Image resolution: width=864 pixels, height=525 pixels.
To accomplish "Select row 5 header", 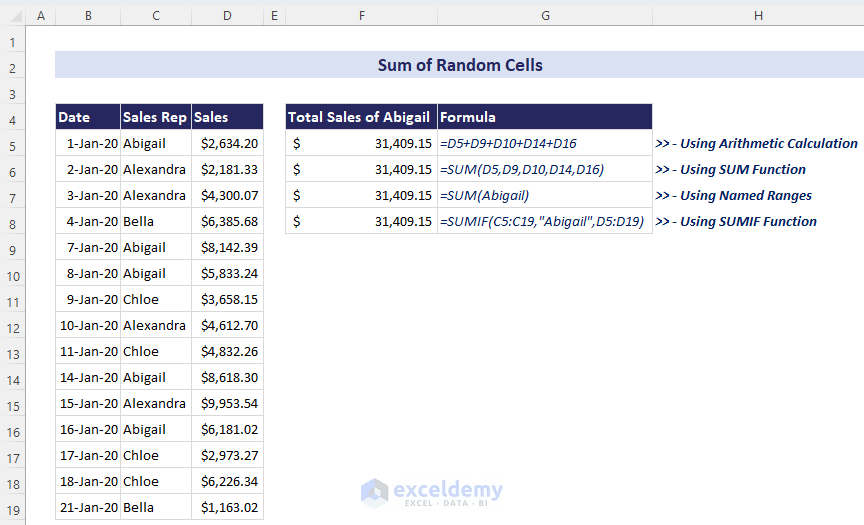I will [x=12, y=144].
